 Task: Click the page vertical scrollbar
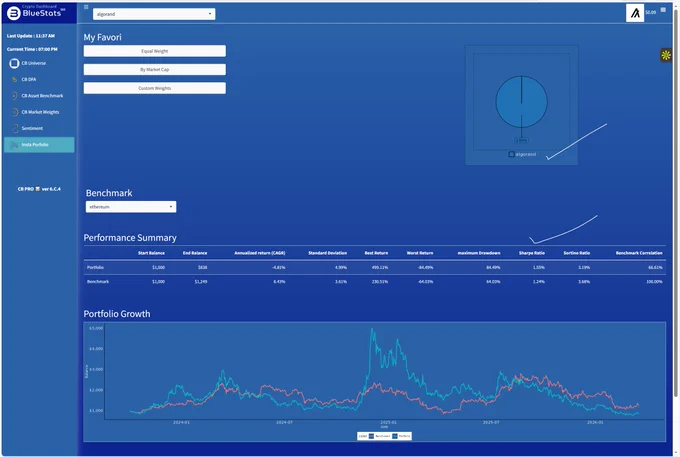tap(676, 204)
